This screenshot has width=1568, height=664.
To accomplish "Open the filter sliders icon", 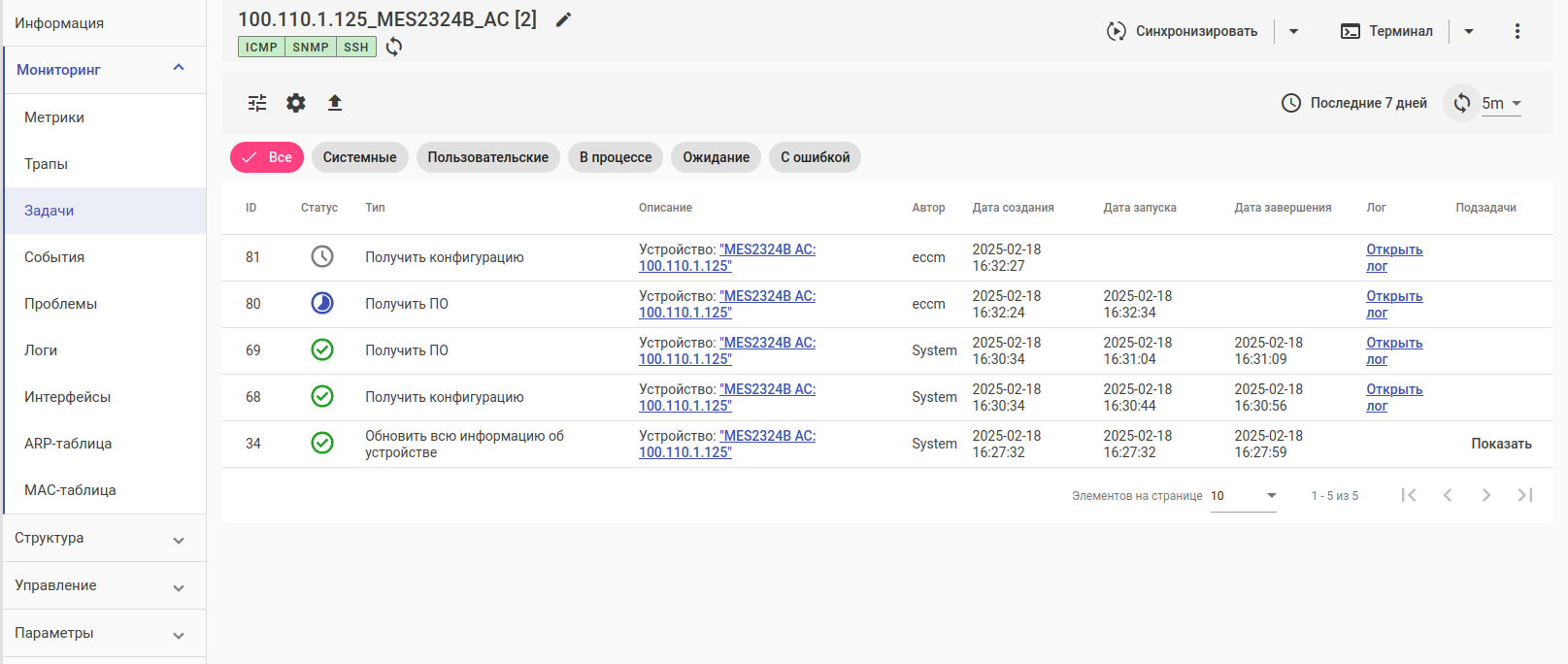I will (x=257, y=103).
